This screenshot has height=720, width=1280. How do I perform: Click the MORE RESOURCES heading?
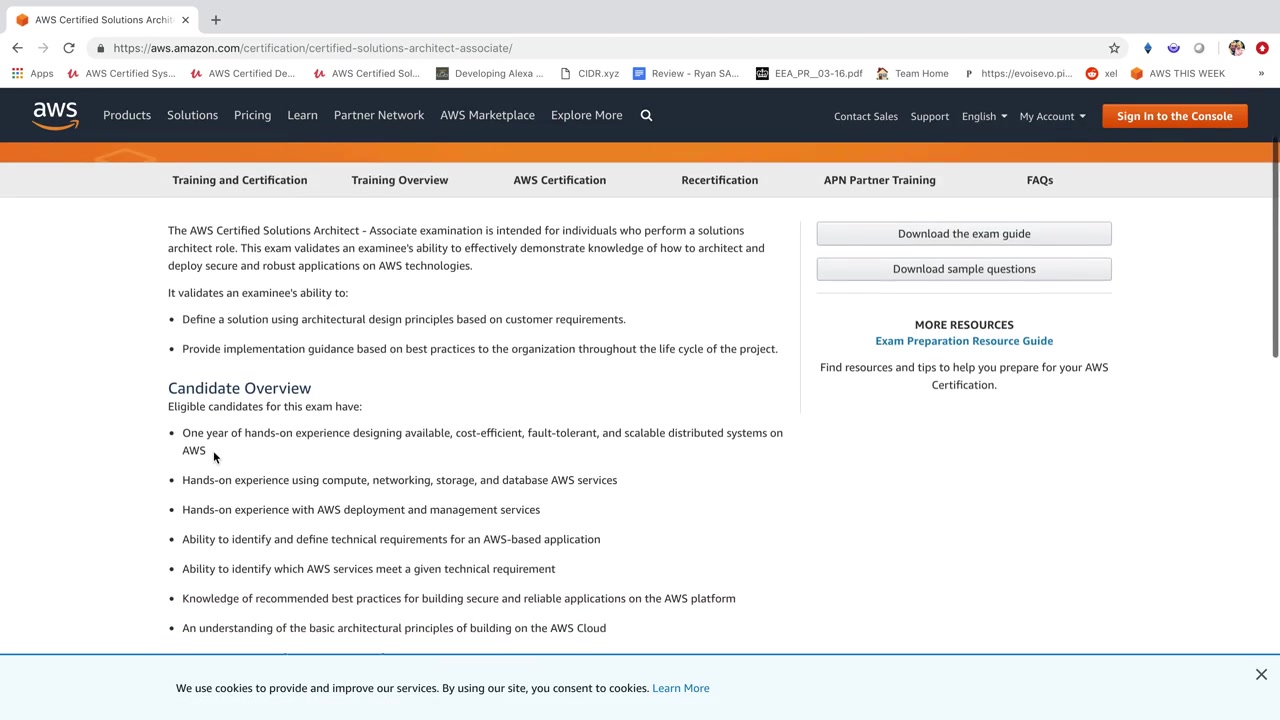click(x=964, y=325)
